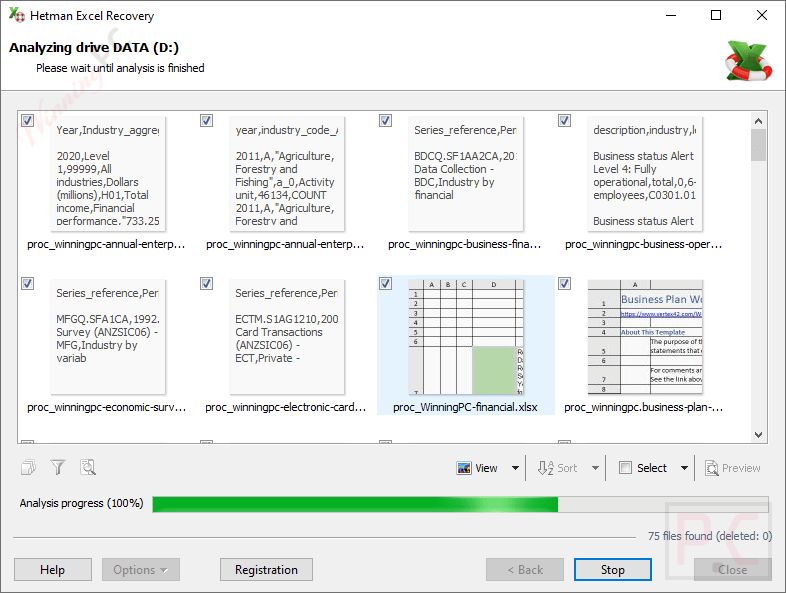Select the MFGQ.SFA1CA preview thumbnail
The width and height of the screenshot is (786, 593).
108,336
